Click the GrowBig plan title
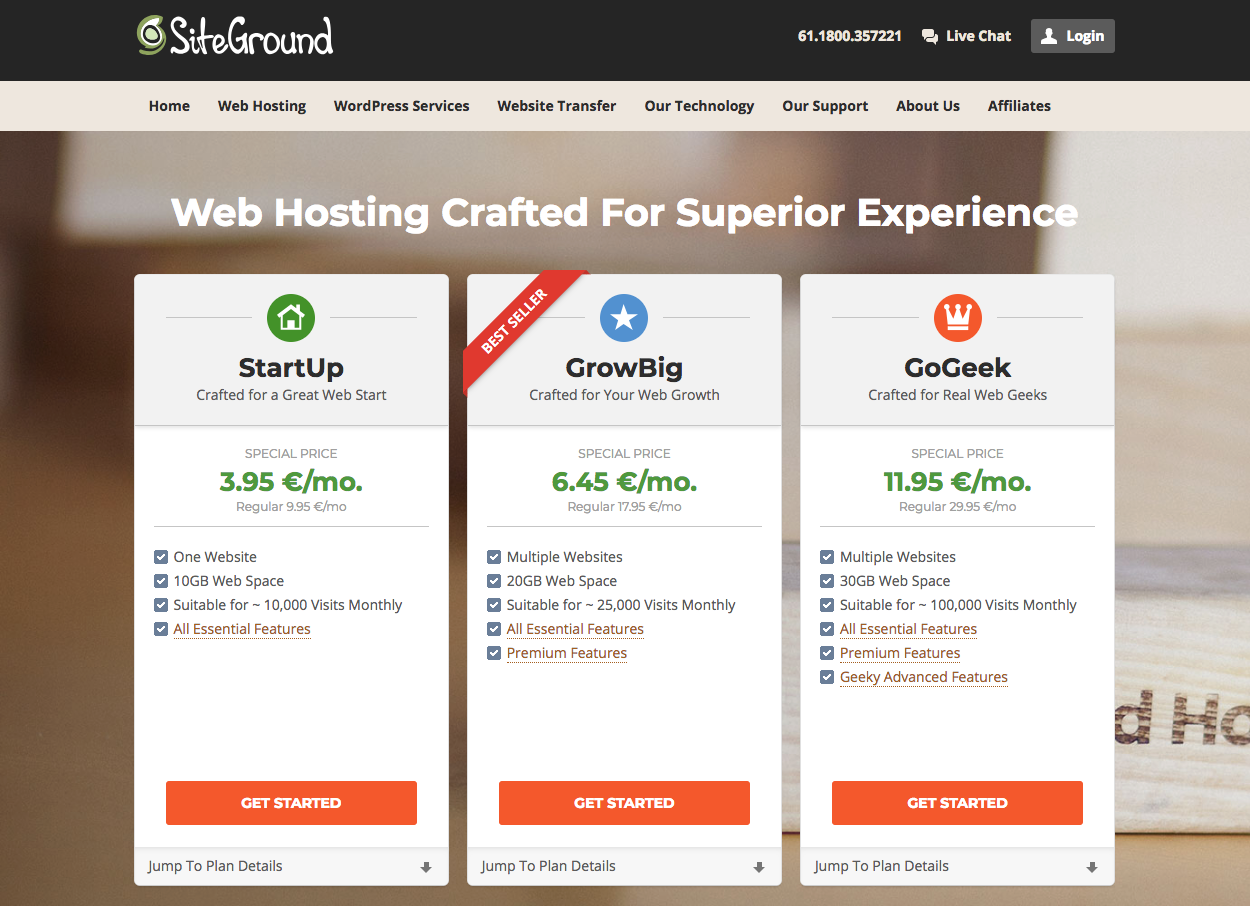Screen dimensions: 1250x906 tap(624, 368)
